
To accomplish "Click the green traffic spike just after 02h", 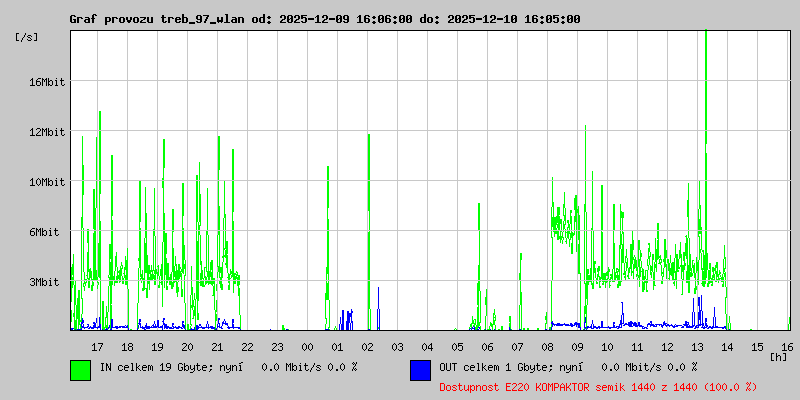I will (369, 232).
